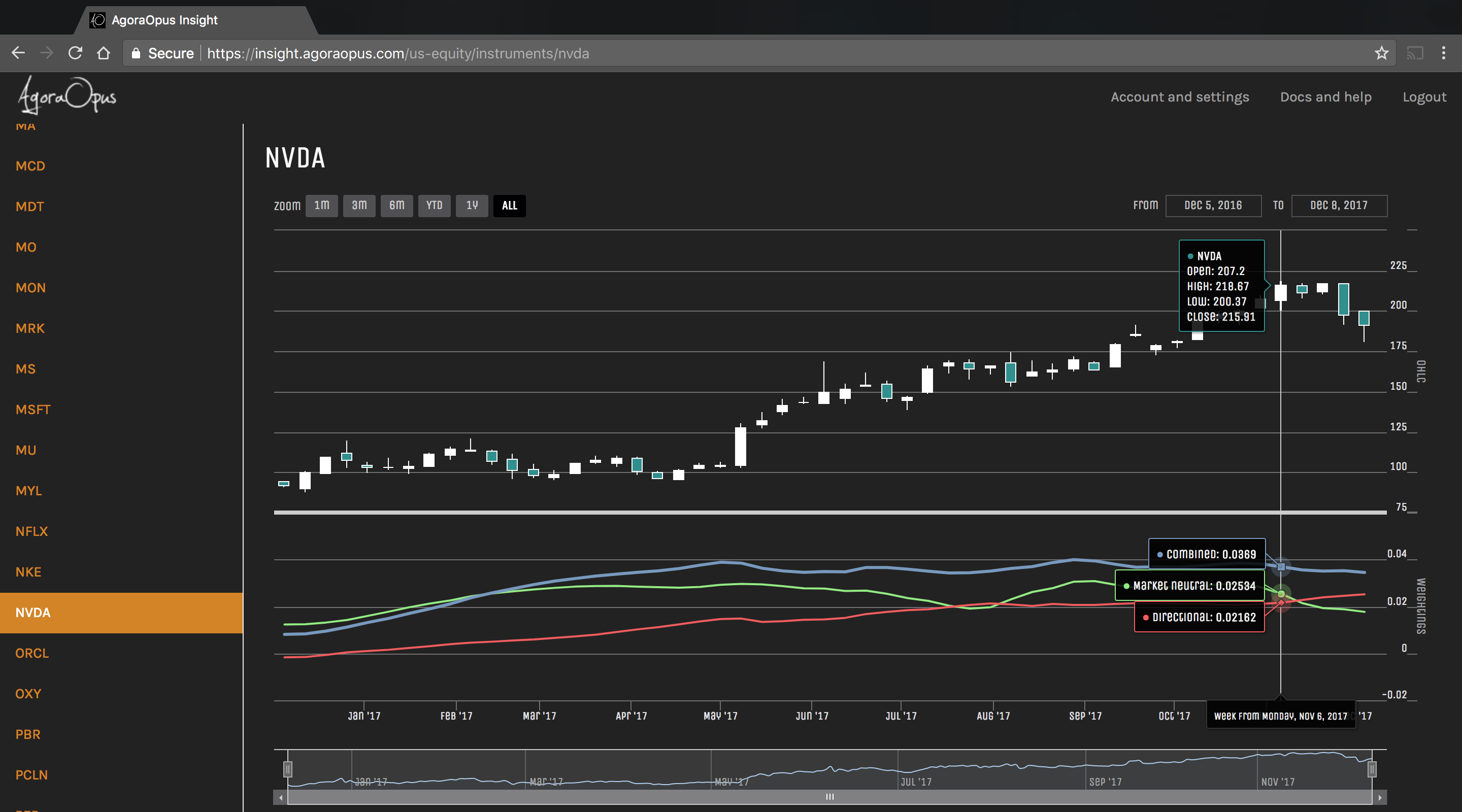Set chart zoom to YTD
The width and height of the screenshot is (1462, 812).
tap(434, 206)
